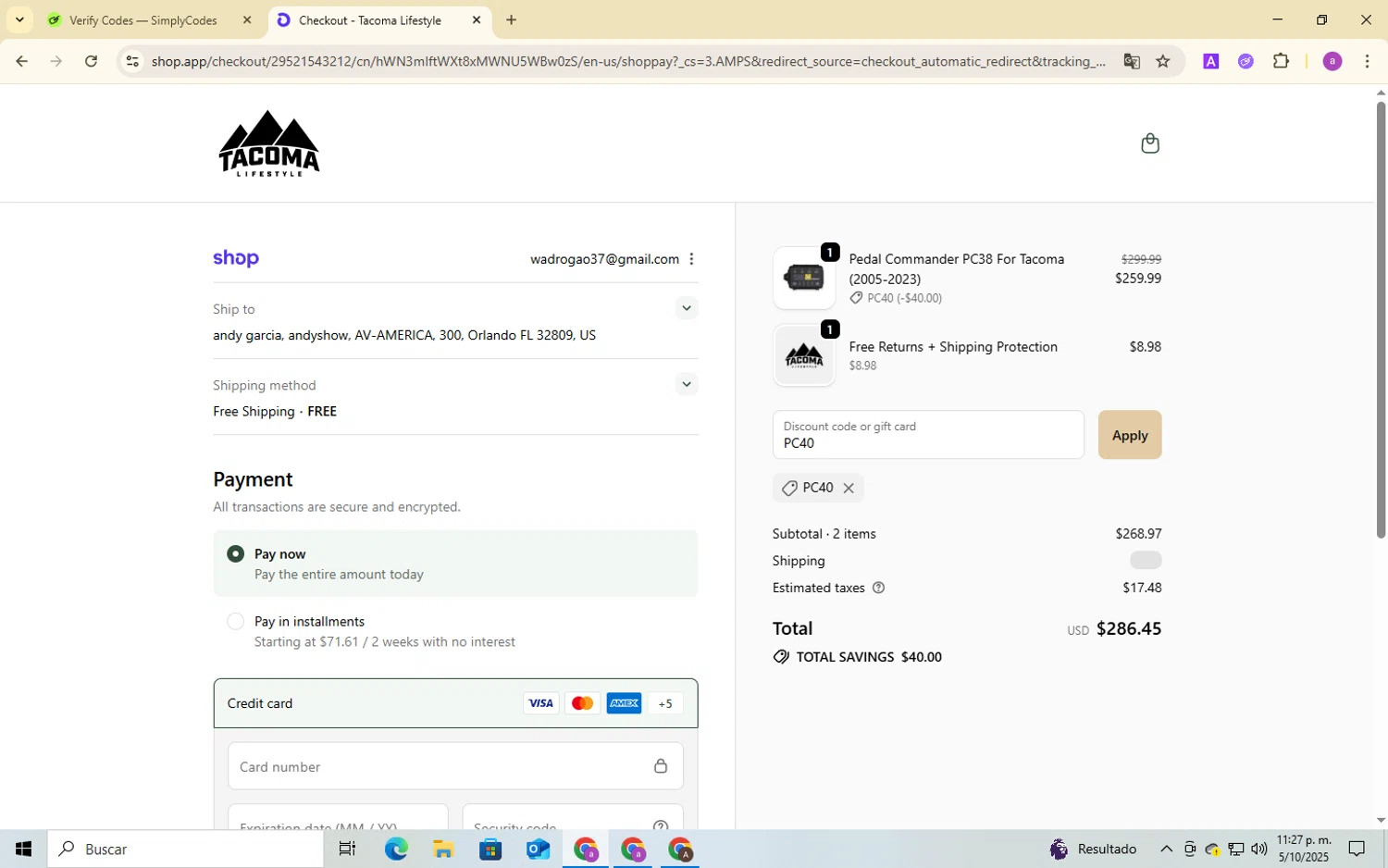Open File Explorer from taskbar

coord(443,849)
